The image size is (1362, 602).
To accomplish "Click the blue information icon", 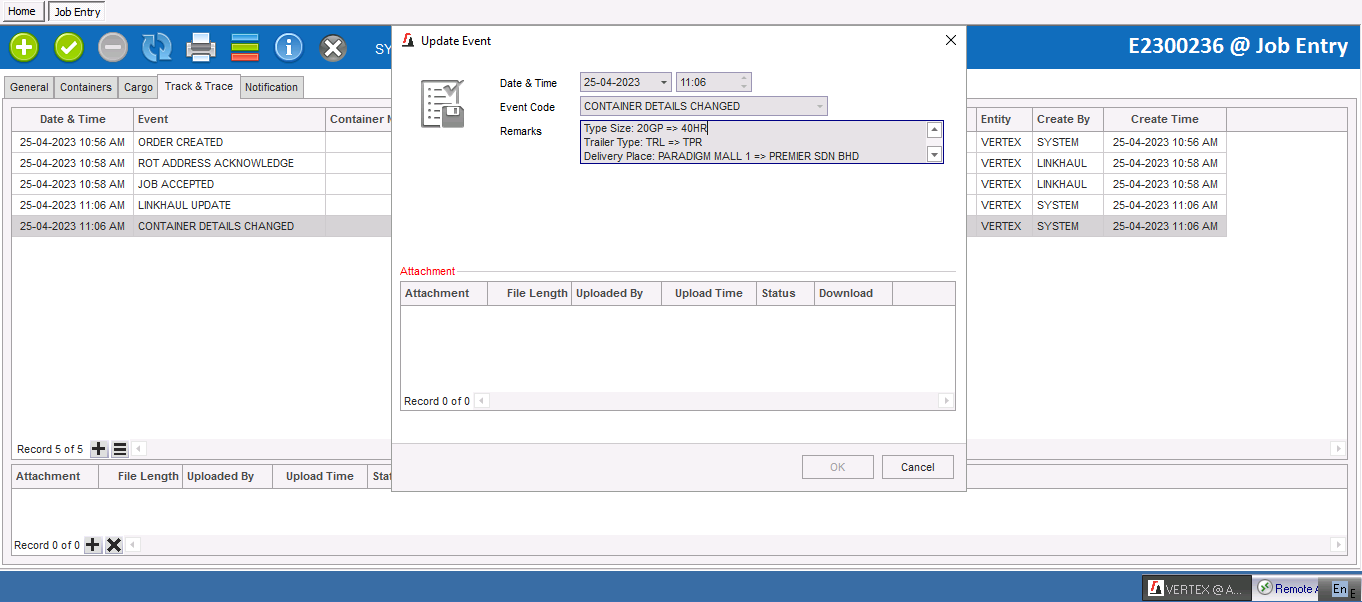I will [x=289, y=47].
